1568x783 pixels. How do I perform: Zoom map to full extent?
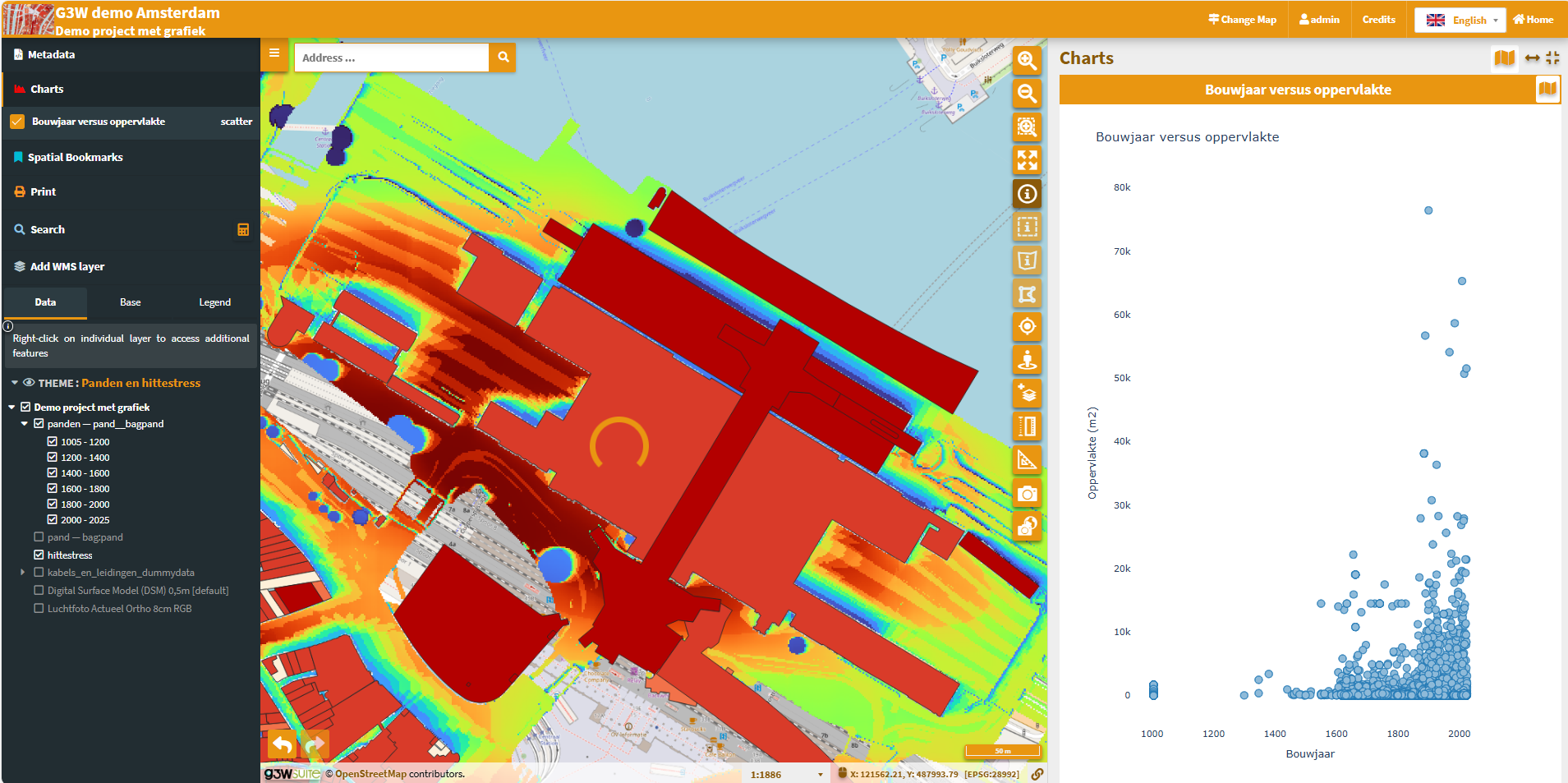1027,160
